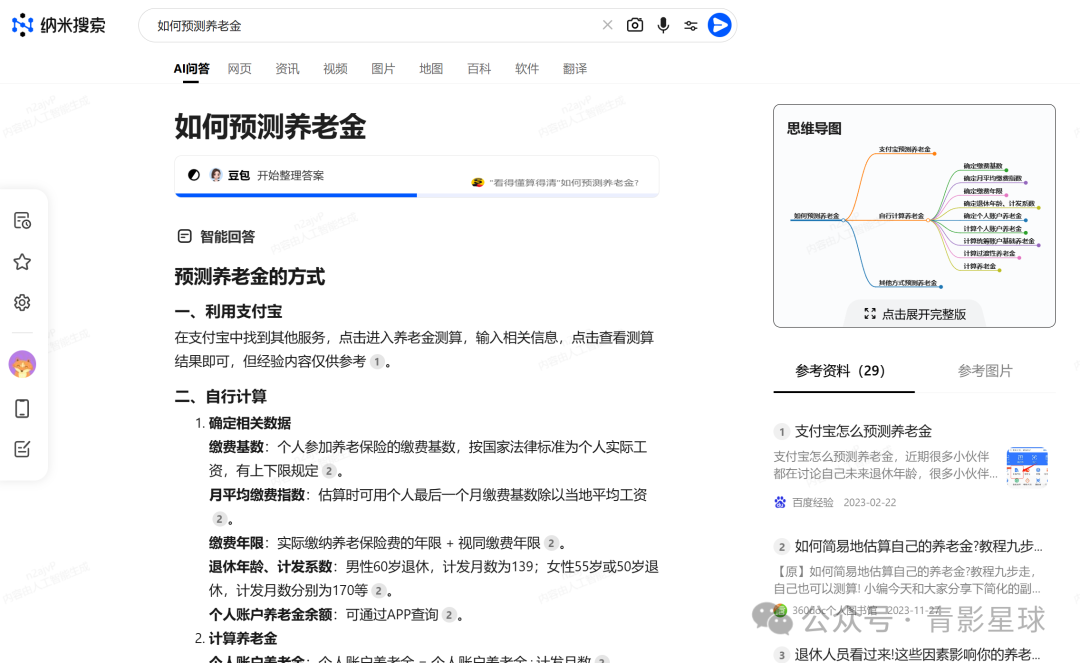1080x663 pixels.
Task: Switch to the 参考图片 tab
Action: pyautogui.click(x=984, y=370)
